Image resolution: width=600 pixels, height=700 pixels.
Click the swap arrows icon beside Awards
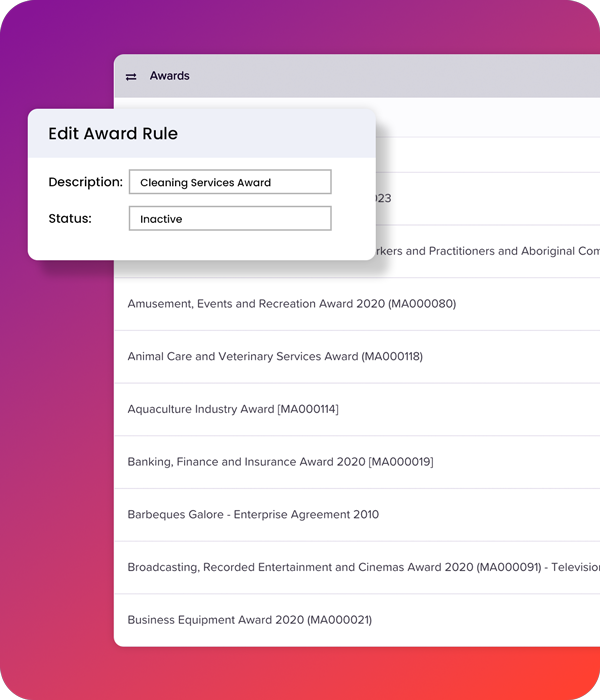click(x=131, y=76)
